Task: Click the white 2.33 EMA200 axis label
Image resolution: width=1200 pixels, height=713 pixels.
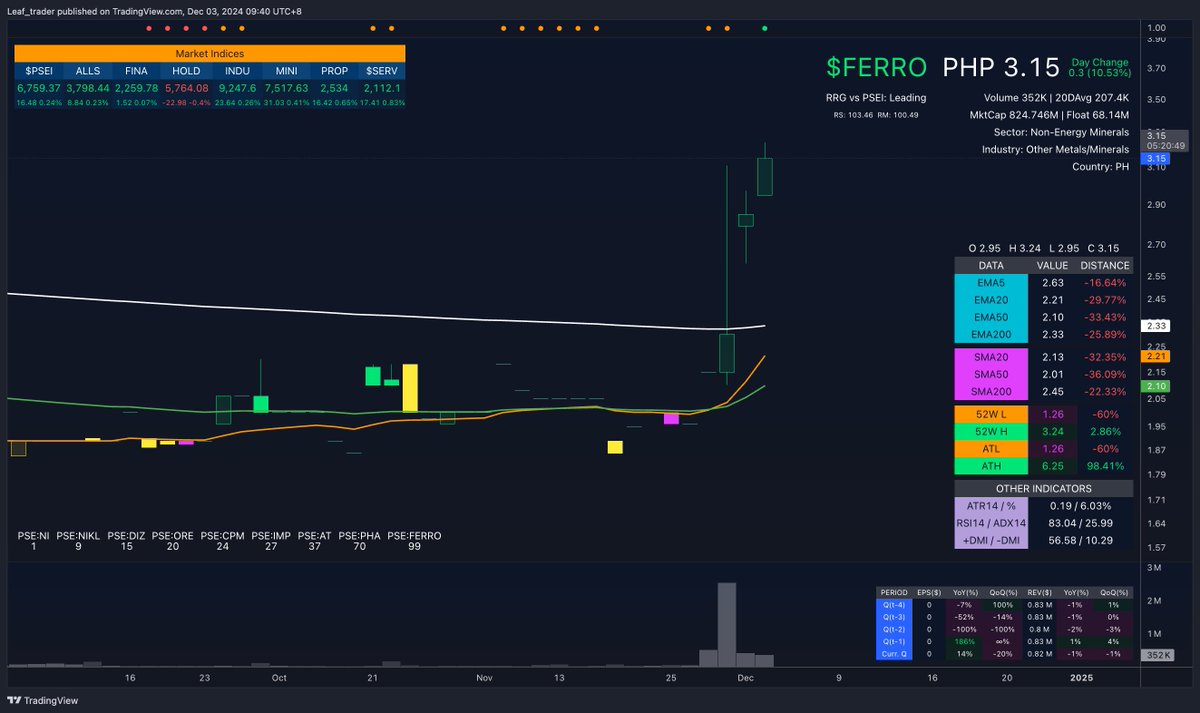Action: (1157, 326)
